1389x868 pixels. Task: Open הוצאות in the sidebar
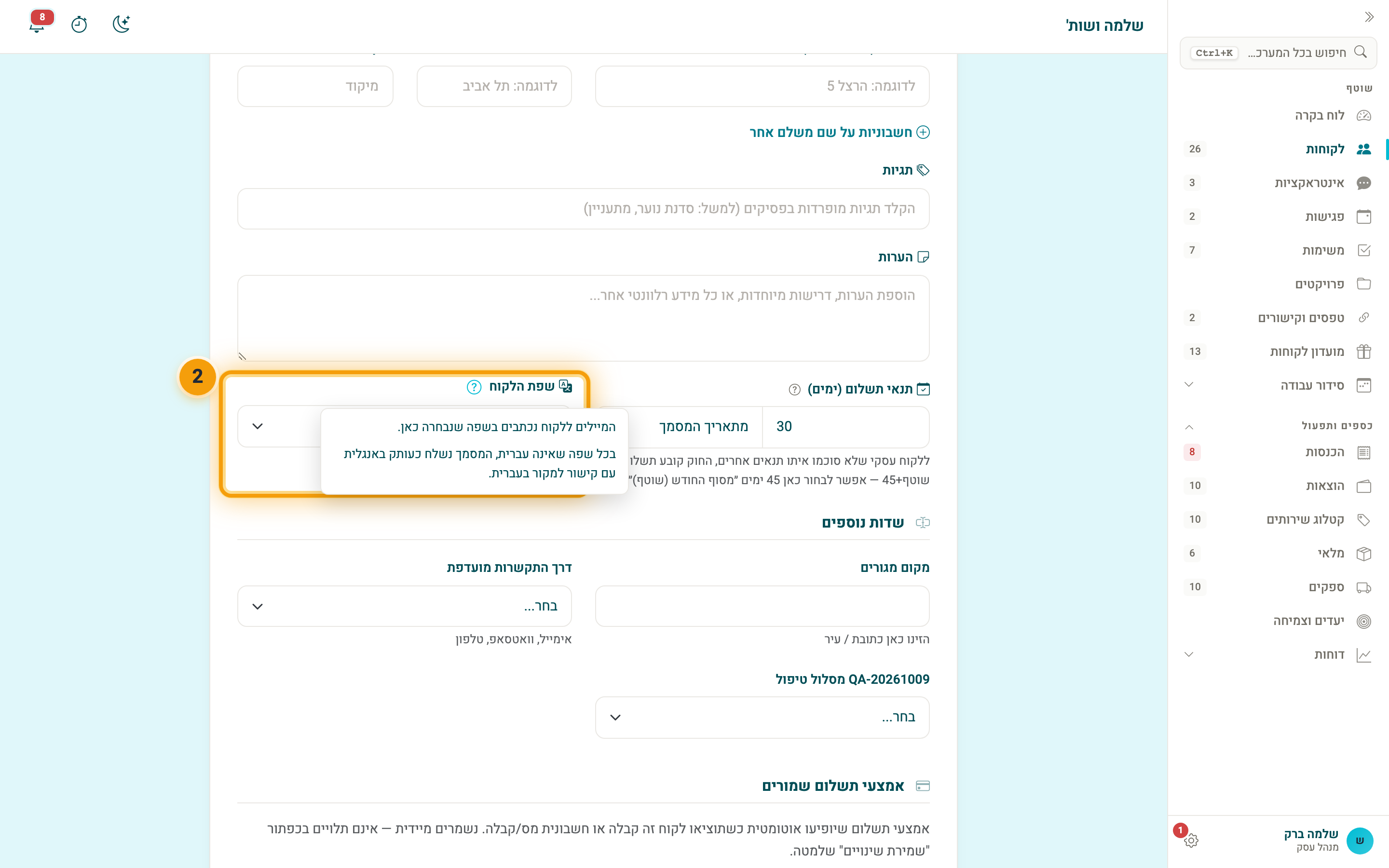(1278, 486)
